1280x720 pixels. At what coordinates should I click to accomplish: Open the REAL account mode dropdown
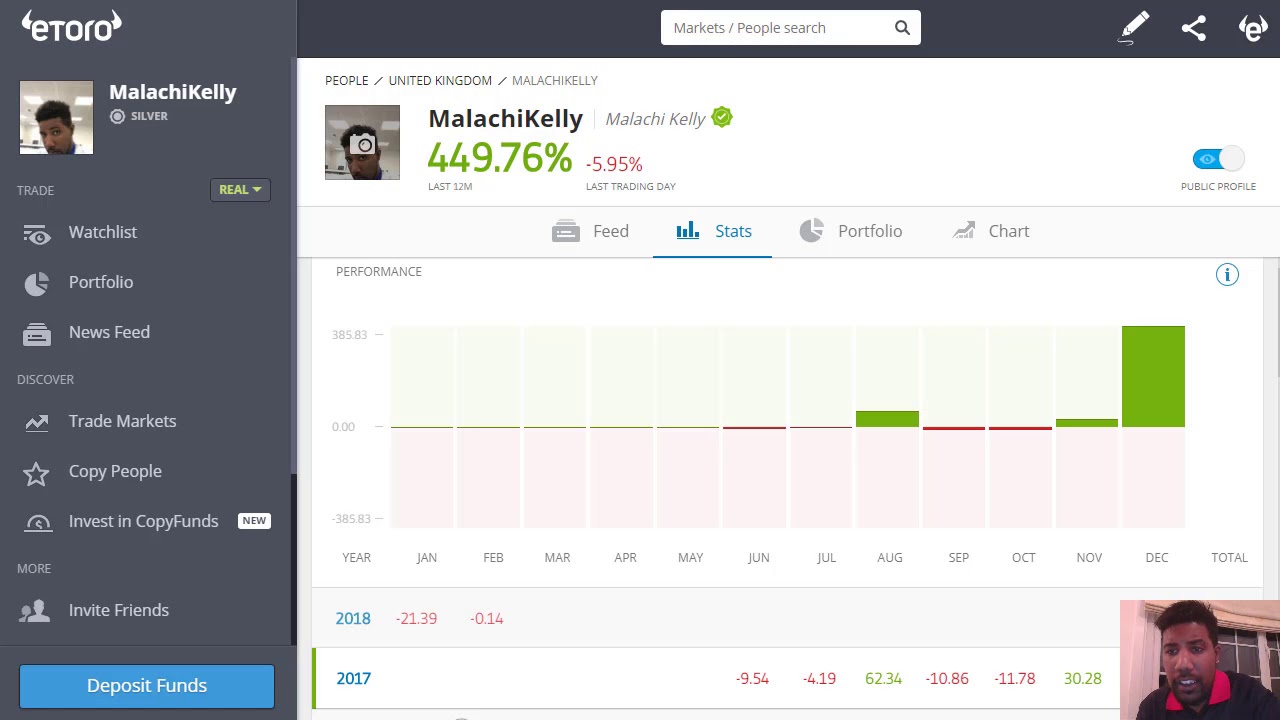pos(240,190)
